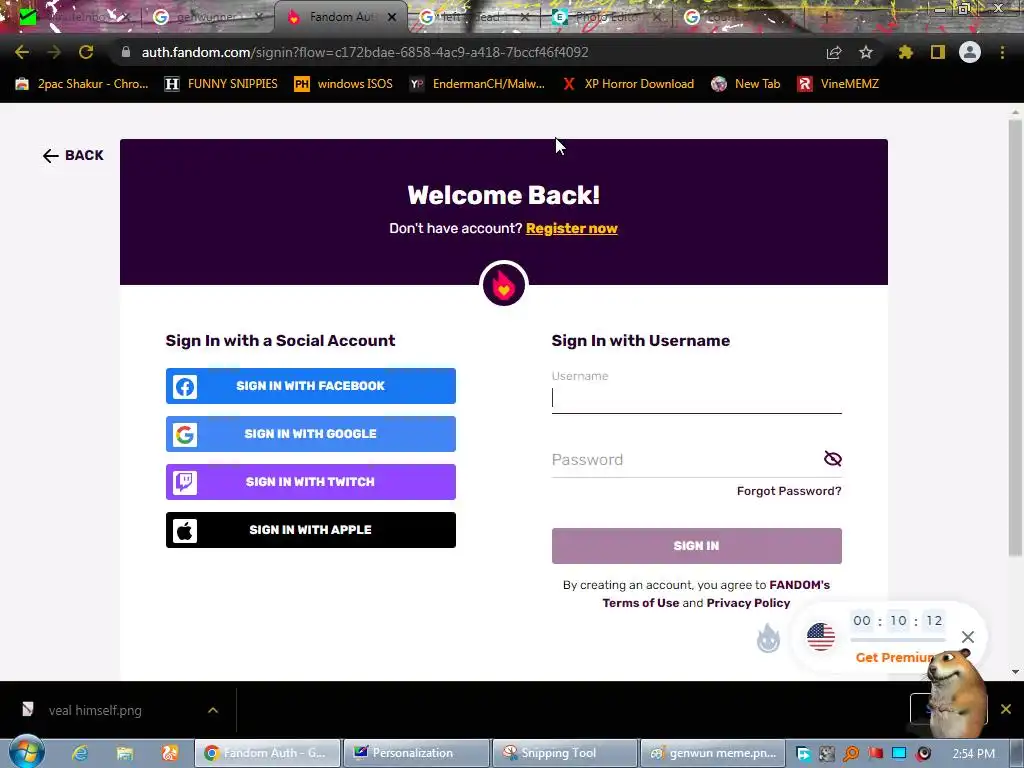Share this page via the share icon
1024x768 pixels.
tap(833, 53)
